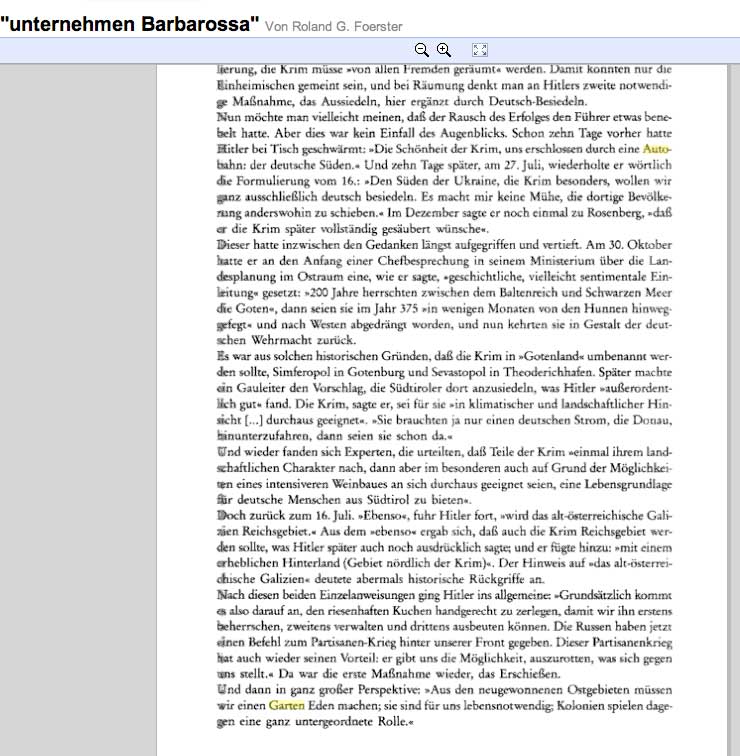Click the zoom in magnifier icon
740x756 pixels.
(x=444, y=50)
